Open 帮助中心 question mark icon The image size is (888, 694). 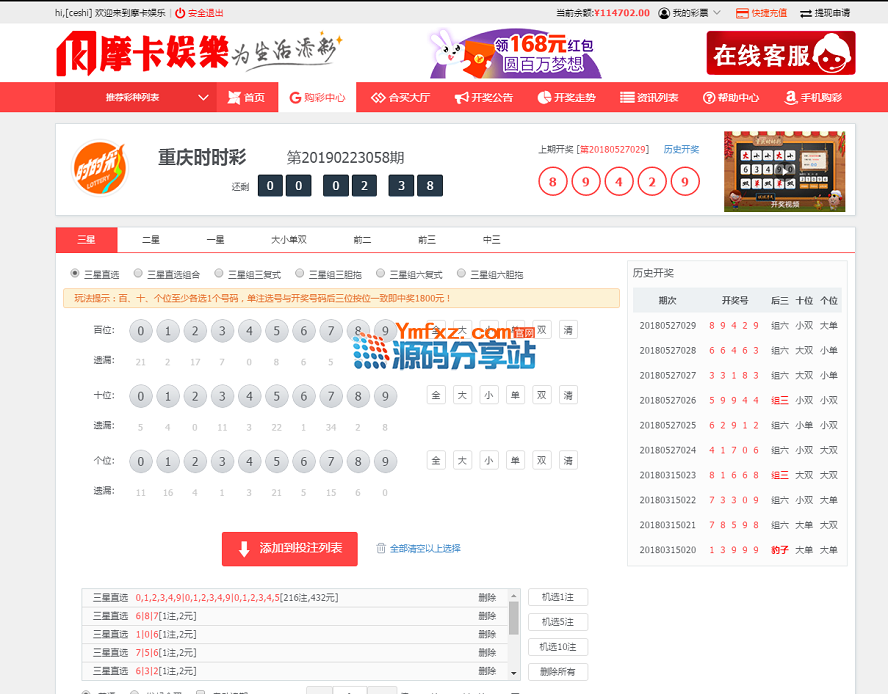[x=709, y=97]
